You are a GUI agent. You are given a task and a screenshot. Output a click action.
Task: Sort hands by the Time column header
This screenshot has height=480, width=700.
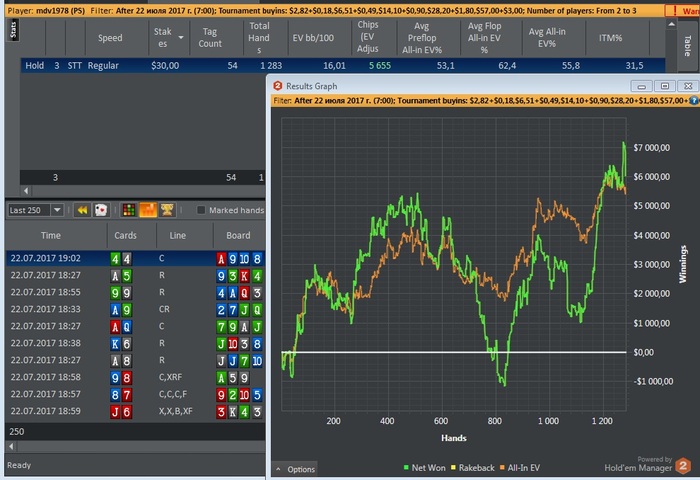51,235
